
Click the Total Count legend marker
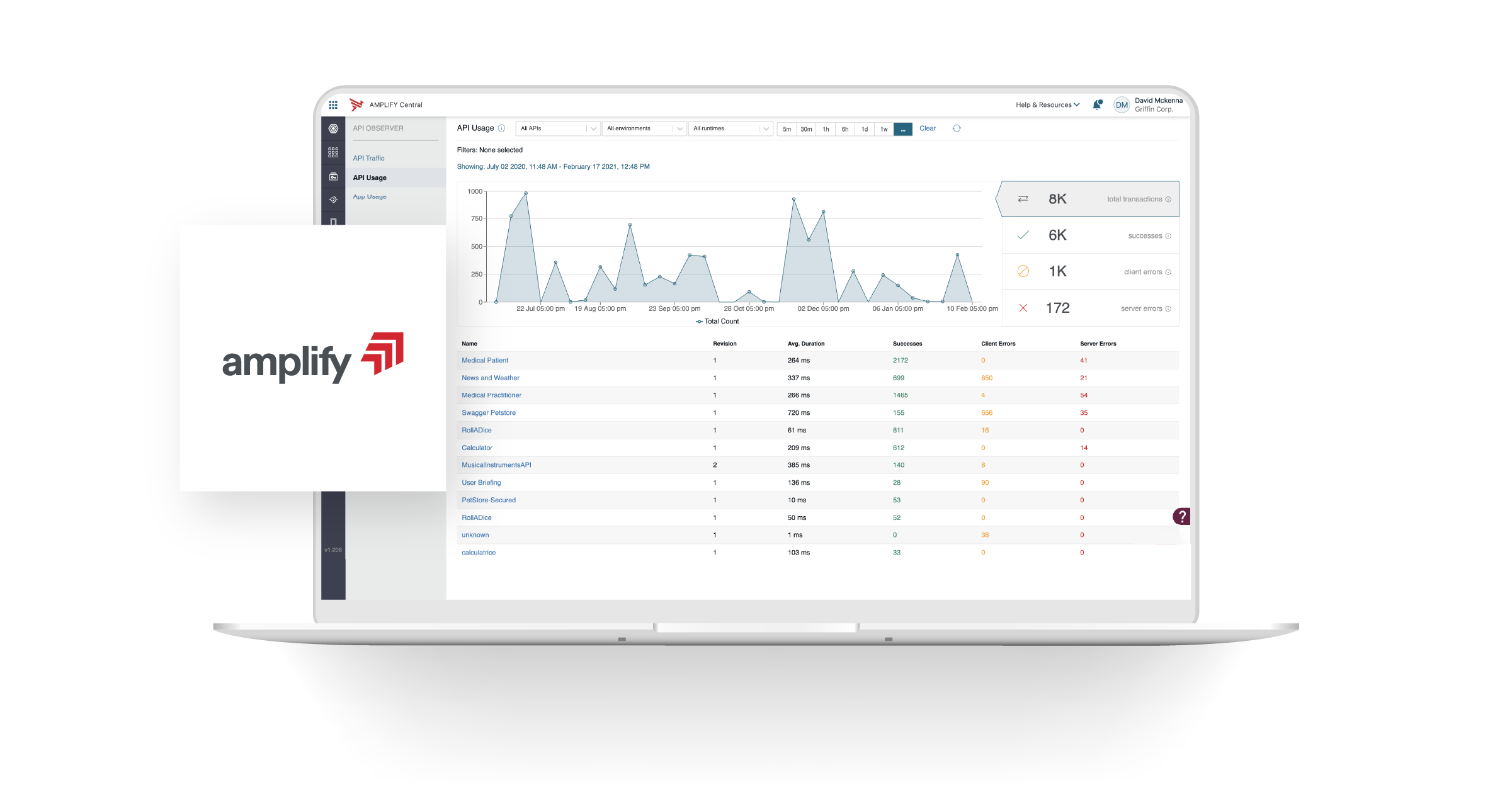pyautogui.click(x=699, y=321)
